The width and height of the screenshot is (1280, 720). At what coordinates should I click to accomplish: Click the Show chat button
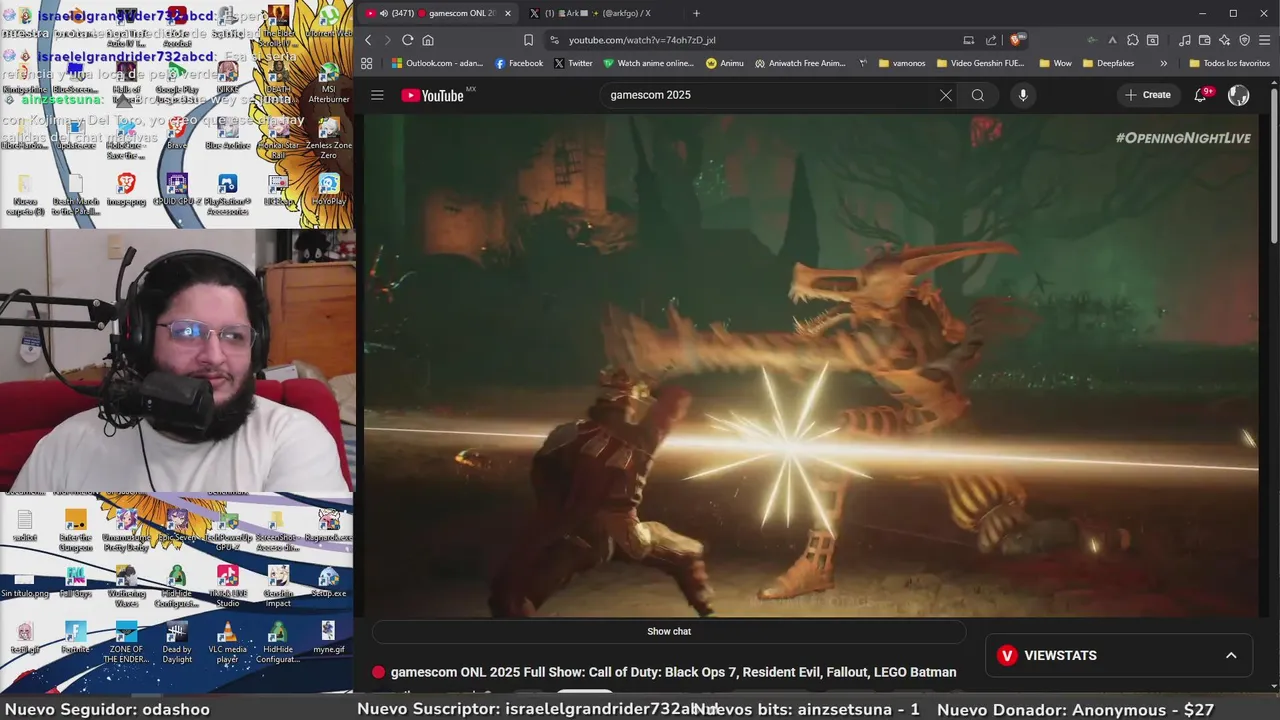(669, 632)
